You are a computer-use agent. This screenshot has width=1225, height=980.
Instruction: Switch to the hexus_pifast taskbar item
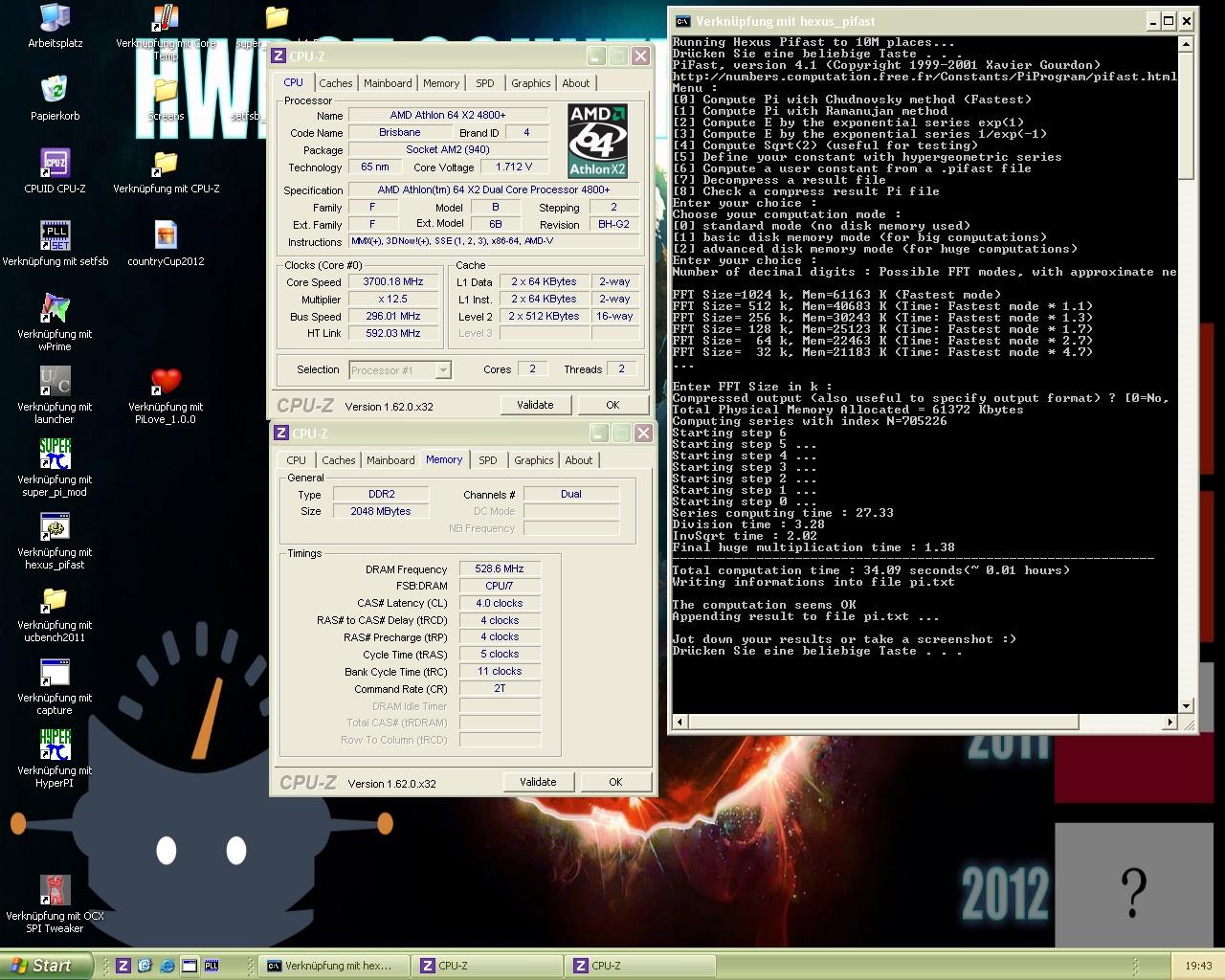tap(334, 966)
